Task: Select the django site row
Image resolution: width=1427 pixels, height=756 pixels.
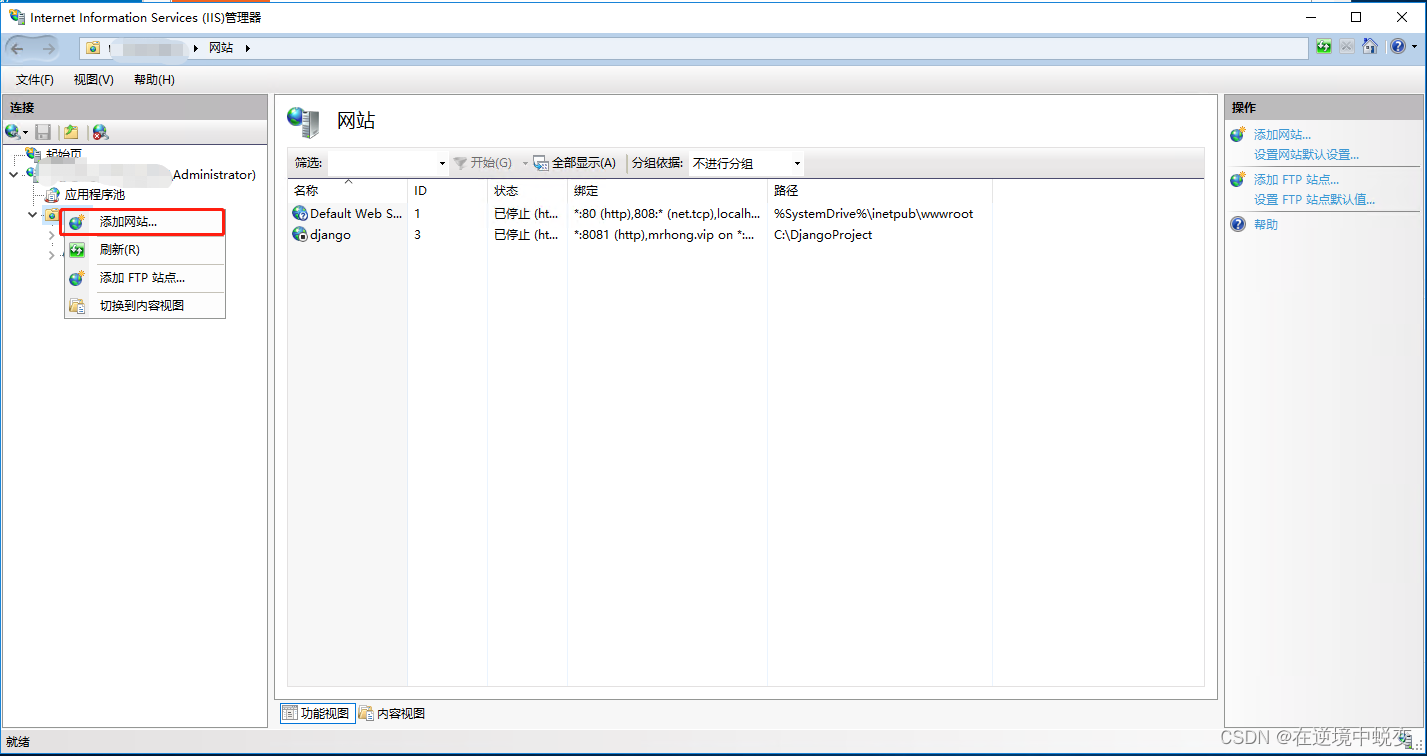Action: [x=640, y=234]
